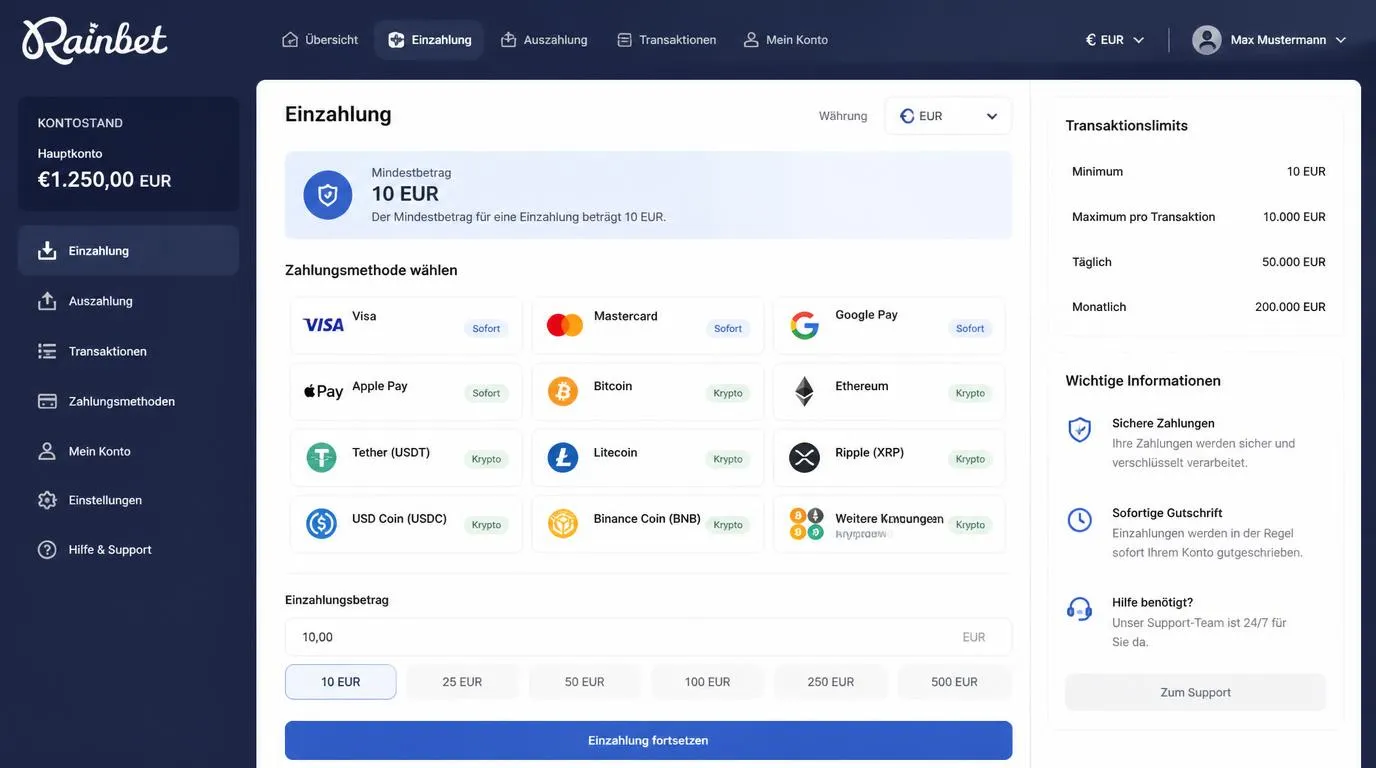Choose the Mastercard logo icon
The image size is (1376, 768).
(565, 325)
